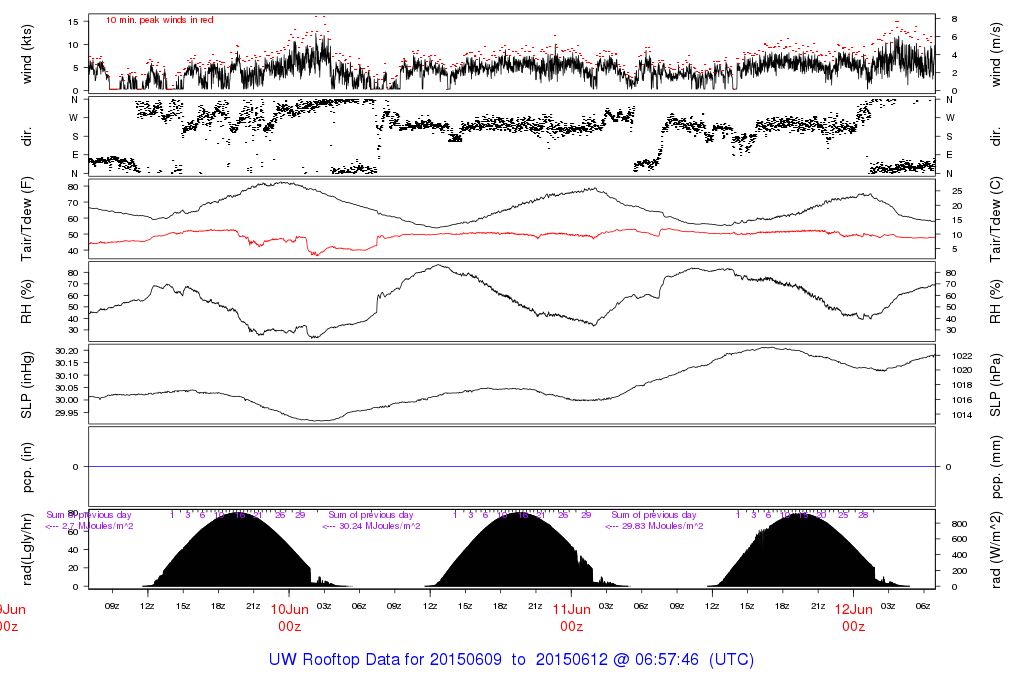Click the '10 min. peak winds in red' legend
Viewport: 1024px width, 700px height.
point(160,20)
